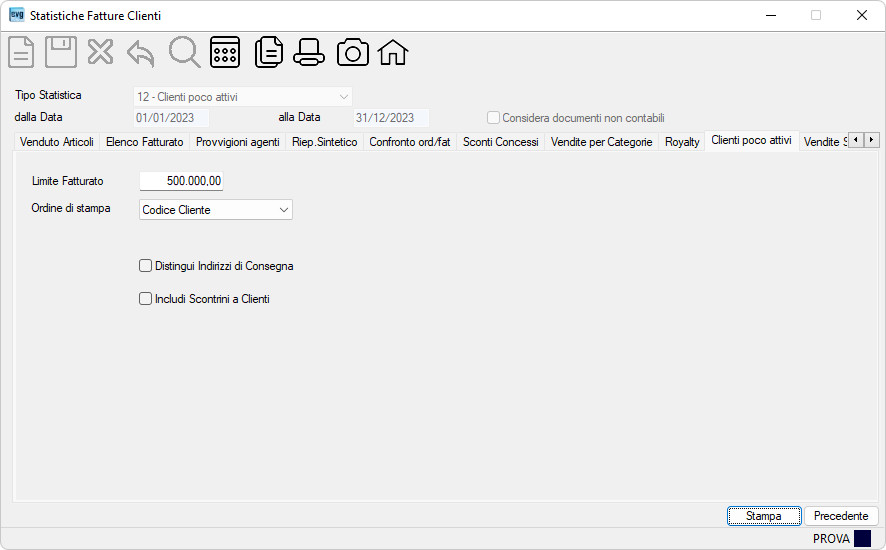
Task: Toggle Considera documenti non contabili checkbox
Action: [493, 118]
